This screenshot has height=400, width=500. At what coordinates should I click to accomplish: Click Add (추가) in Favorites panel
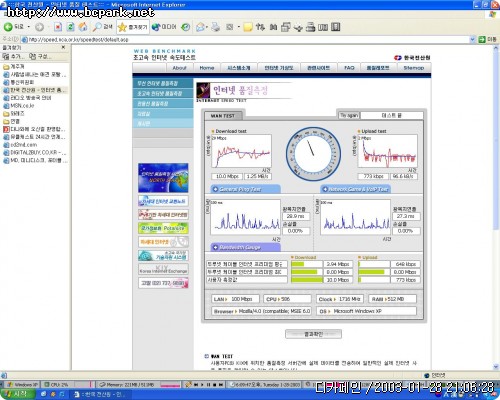(x=13, y=56)
